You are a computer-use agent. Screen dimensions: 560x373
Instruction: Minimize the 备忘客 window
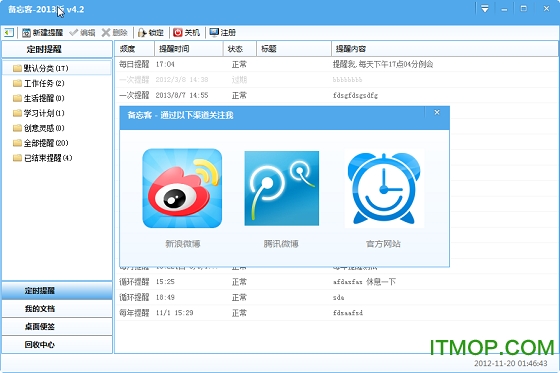pyautogui.click(x=504, y=9)
